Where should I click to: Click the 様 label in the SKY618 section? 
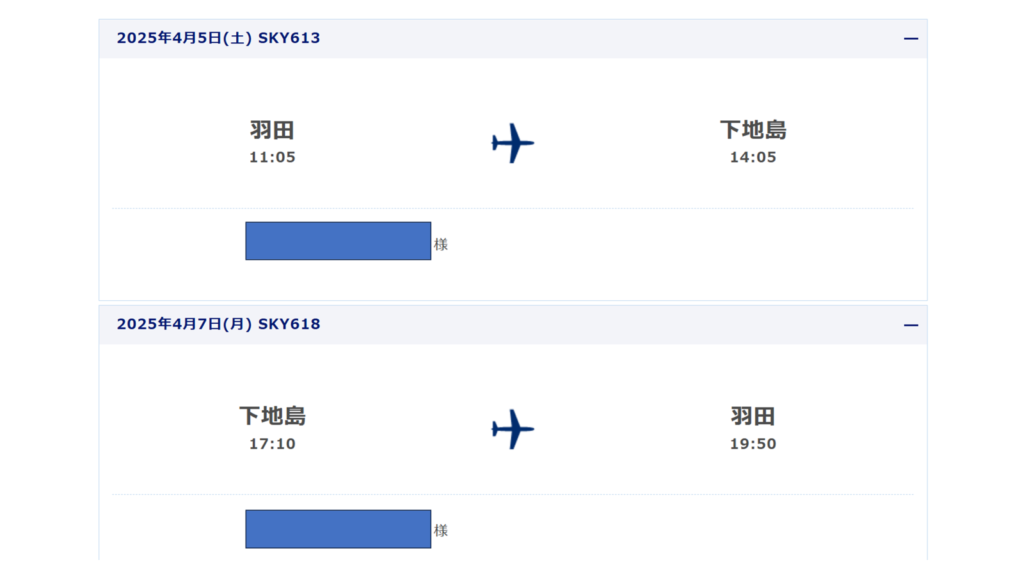[x=441, y=530]
